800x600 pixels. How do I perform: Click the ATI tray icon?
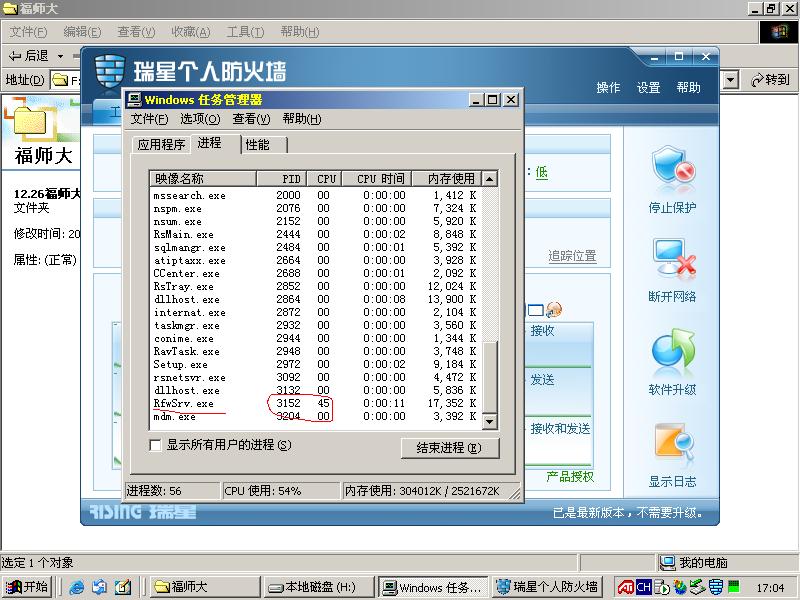tap(625, 587)
